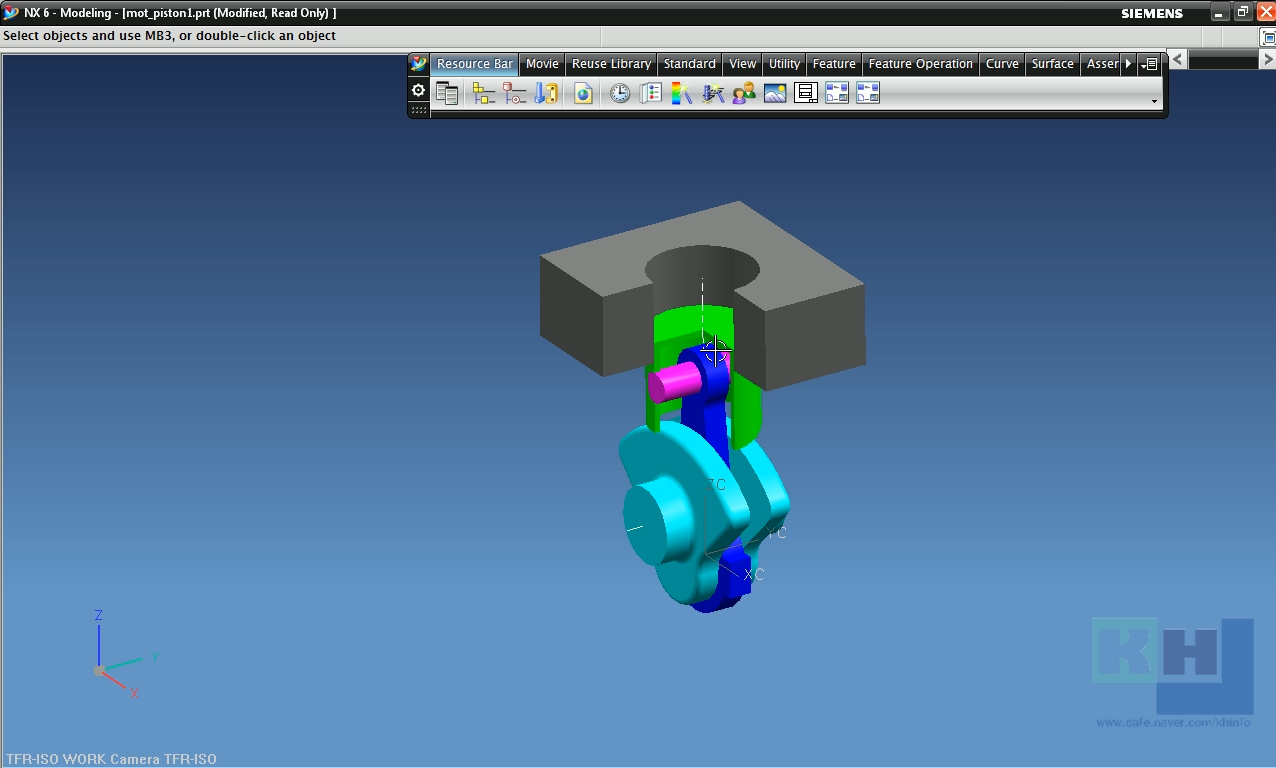Open the Assembly Navigator icon
Viewport: 1276px width, 768px height.
[484, 94]
